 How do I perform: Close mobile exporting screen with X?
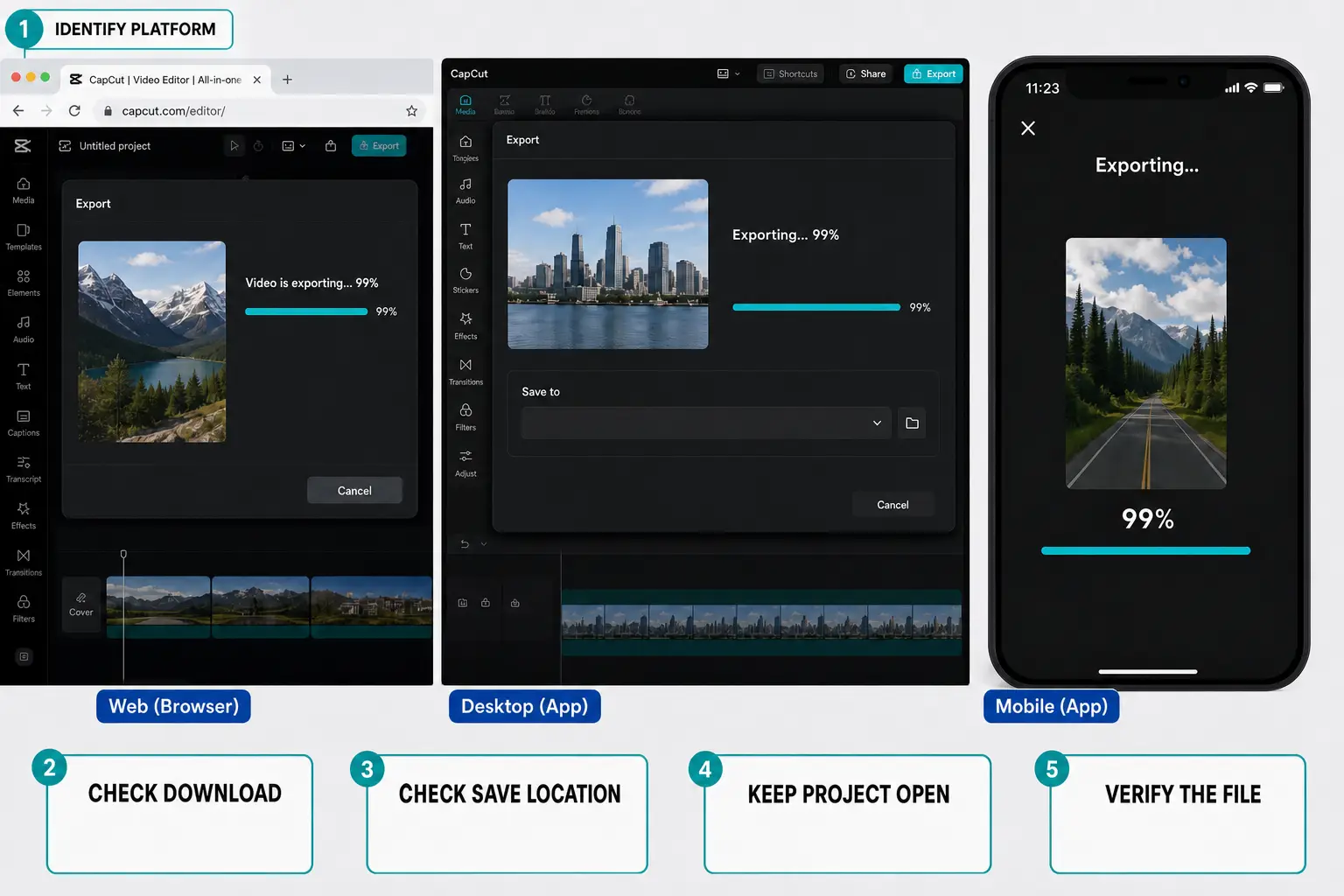tap(1028, 129)
